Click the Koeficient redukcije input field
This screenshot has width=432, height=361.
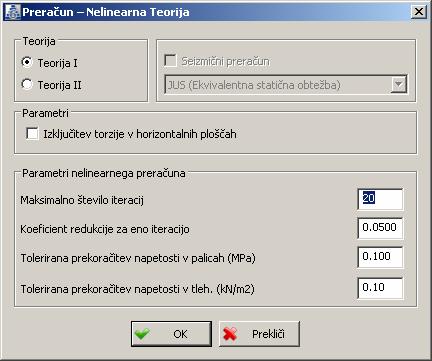380,228
